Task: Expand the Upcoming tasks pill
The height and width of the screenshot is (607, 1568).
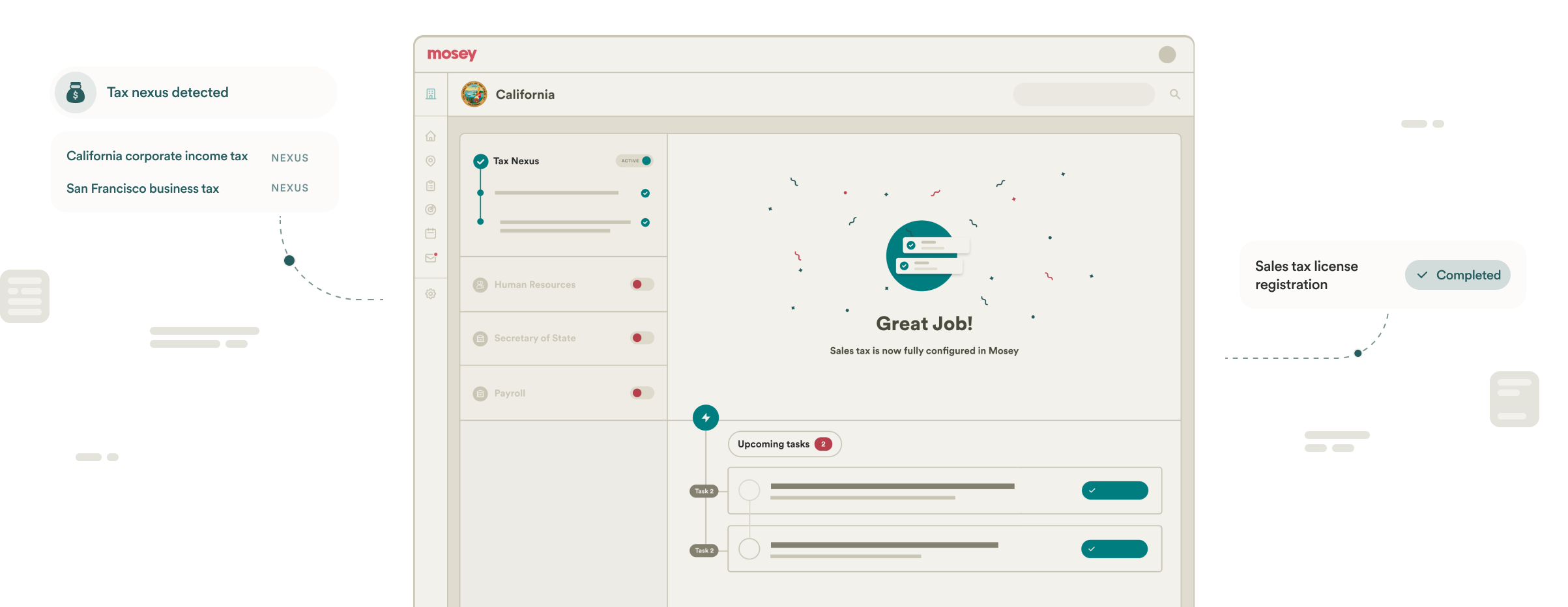Action: click(784, 444)
